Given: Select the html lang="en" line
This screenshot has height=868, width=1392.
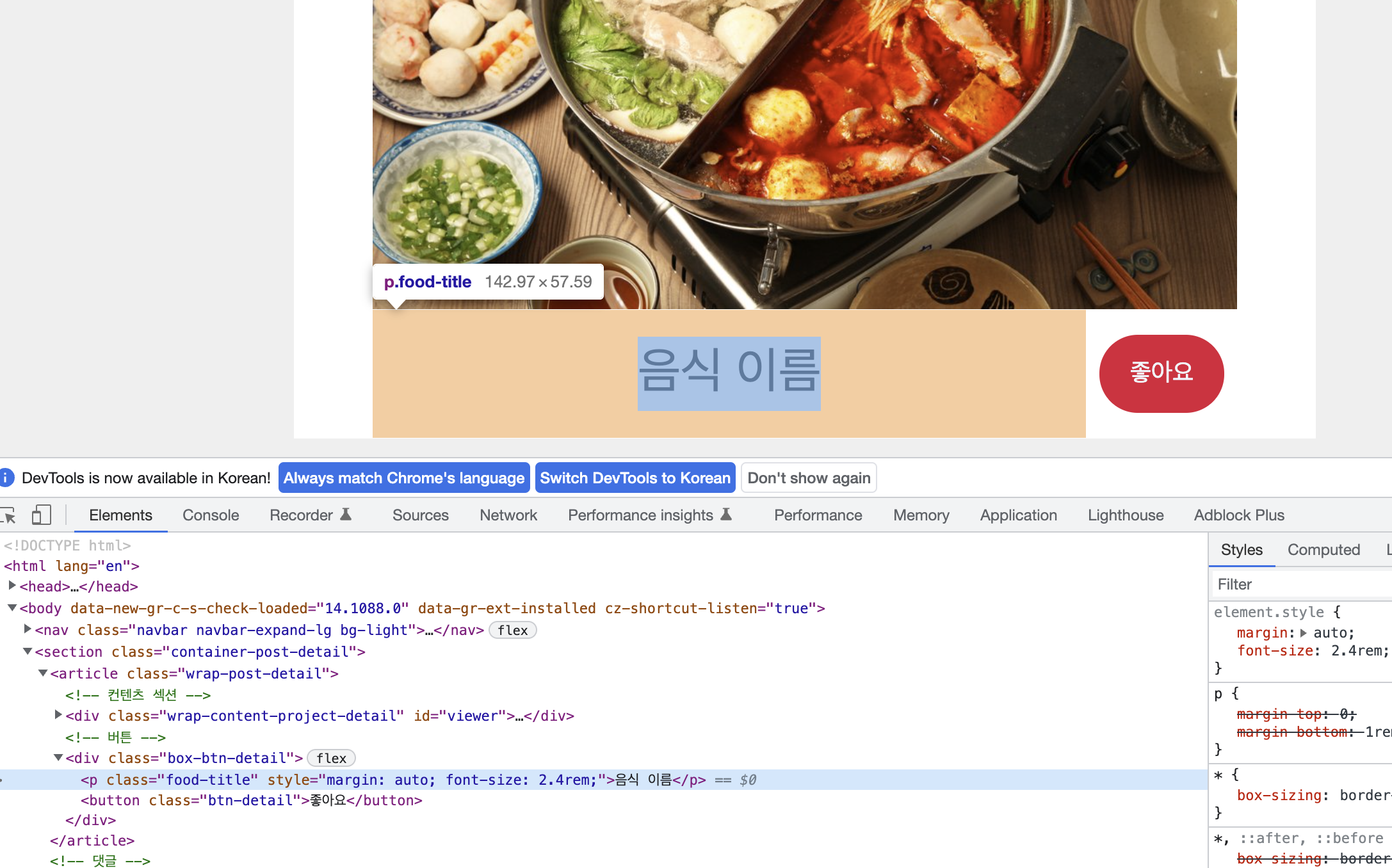Looking at the screenshot, I should click(x=72, y=566).
